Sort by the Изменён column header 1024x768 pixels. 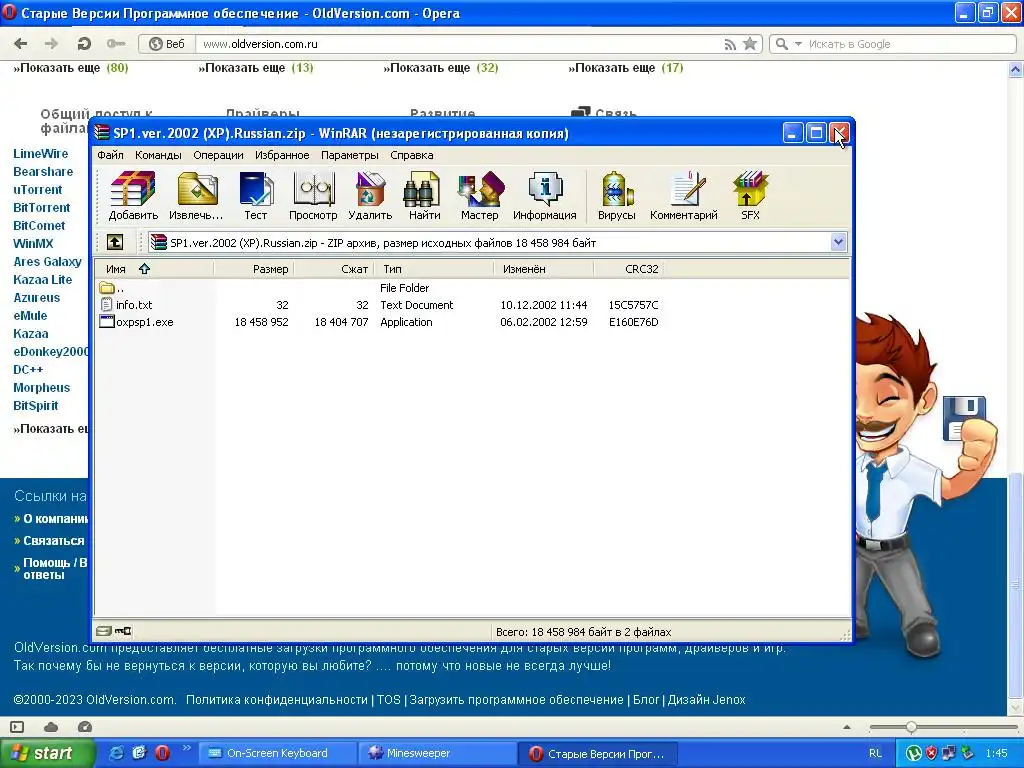(543, 268)
